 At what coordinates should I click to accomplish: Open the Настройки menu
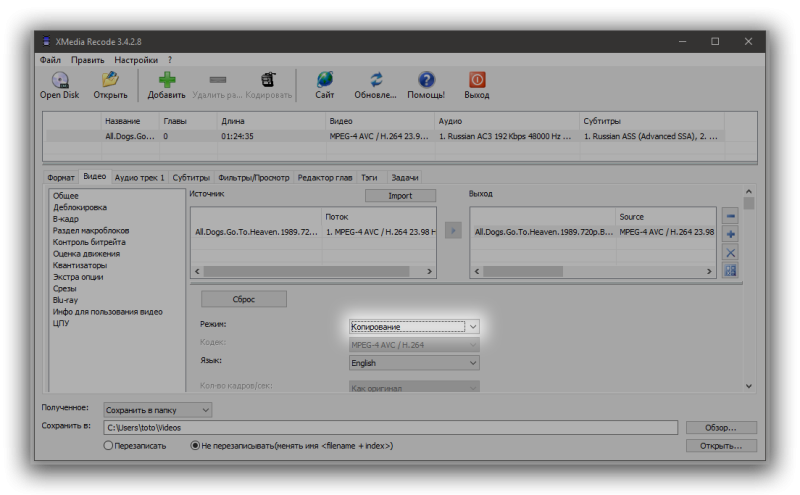click(136, 60)
